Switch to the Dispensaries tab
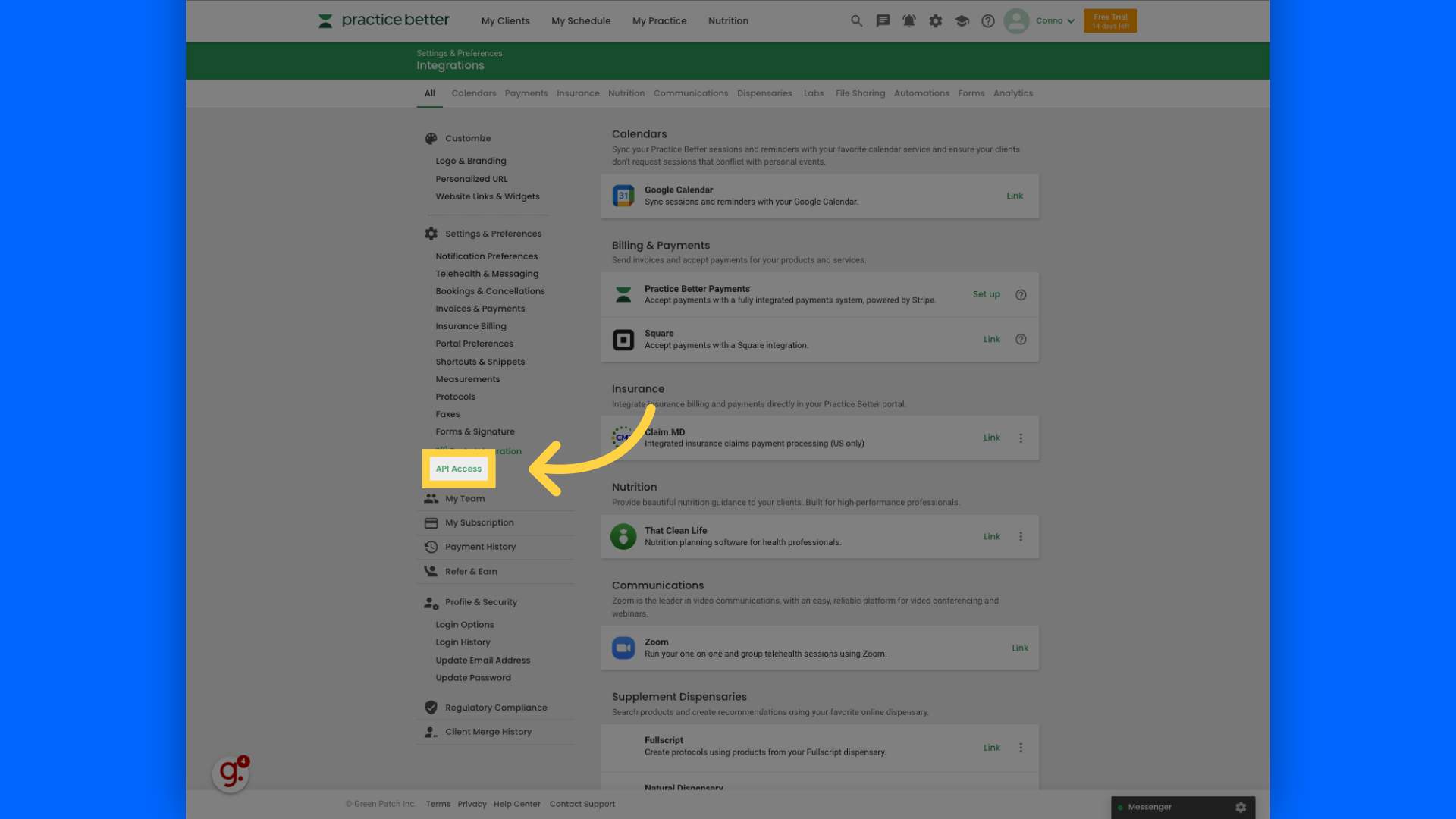This screenshot has width=1456, height=819. point(764,93)
